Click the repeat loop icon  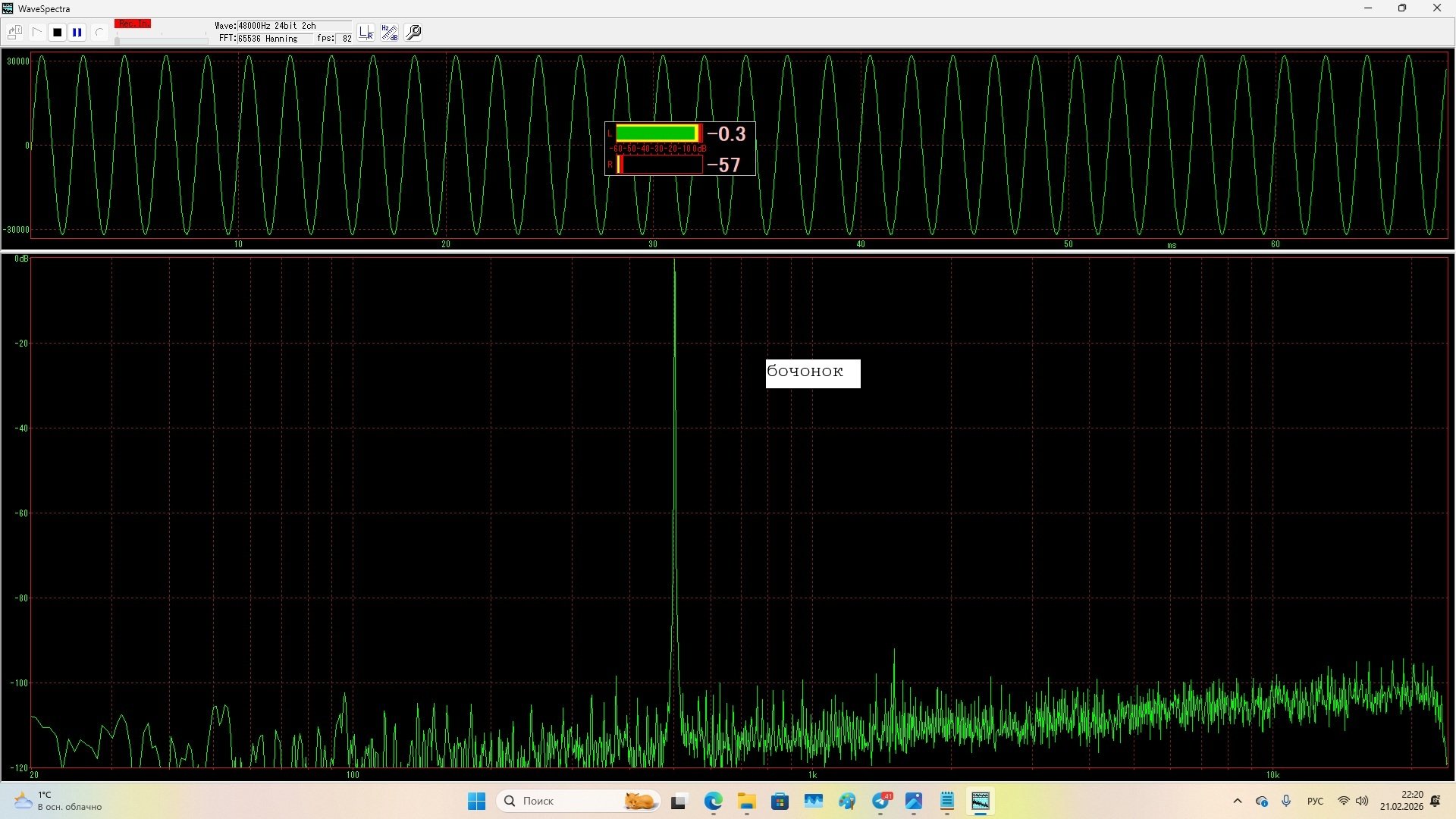tap(99, 33)
